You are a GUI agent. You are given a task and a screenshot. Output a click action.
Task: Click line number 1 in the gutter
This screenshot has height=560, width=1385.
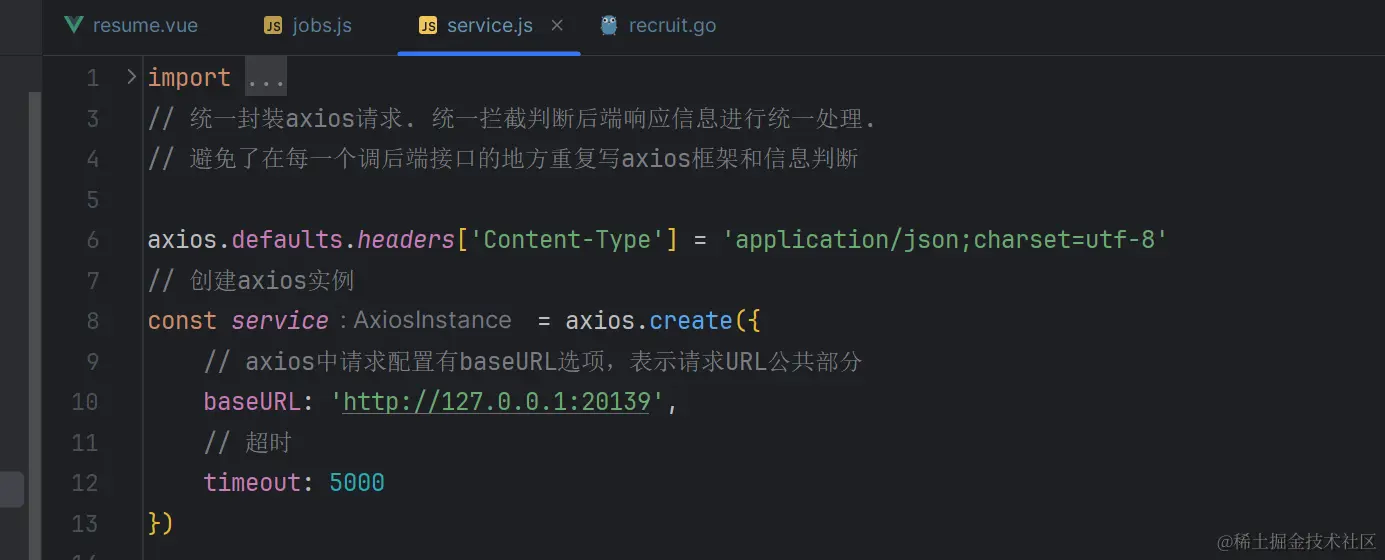point(93,78)
